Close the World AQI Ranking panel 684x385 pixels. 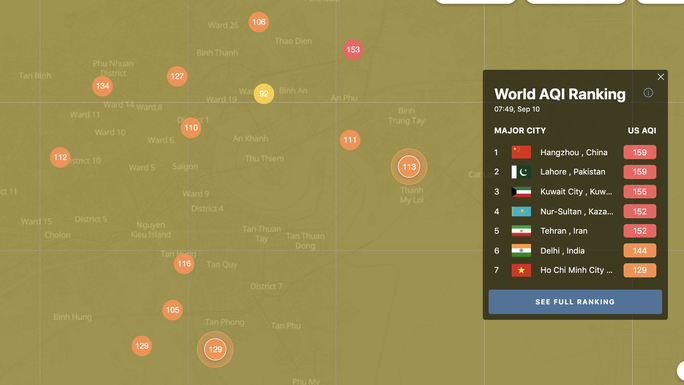[660, 77]
